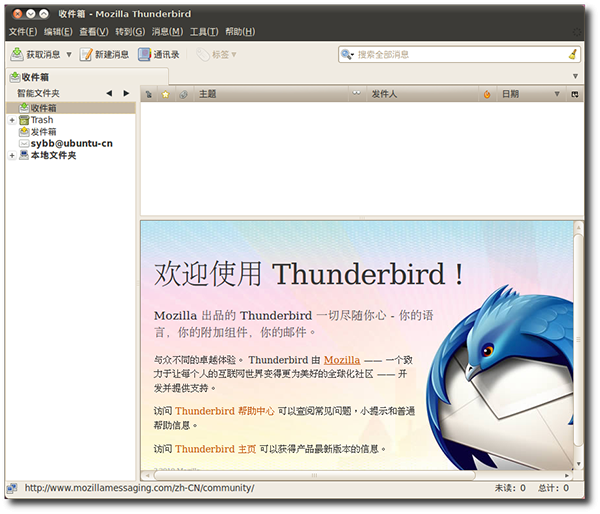Open the 帮助(H) menu
The image size is (600, 514).
(240, 31)
